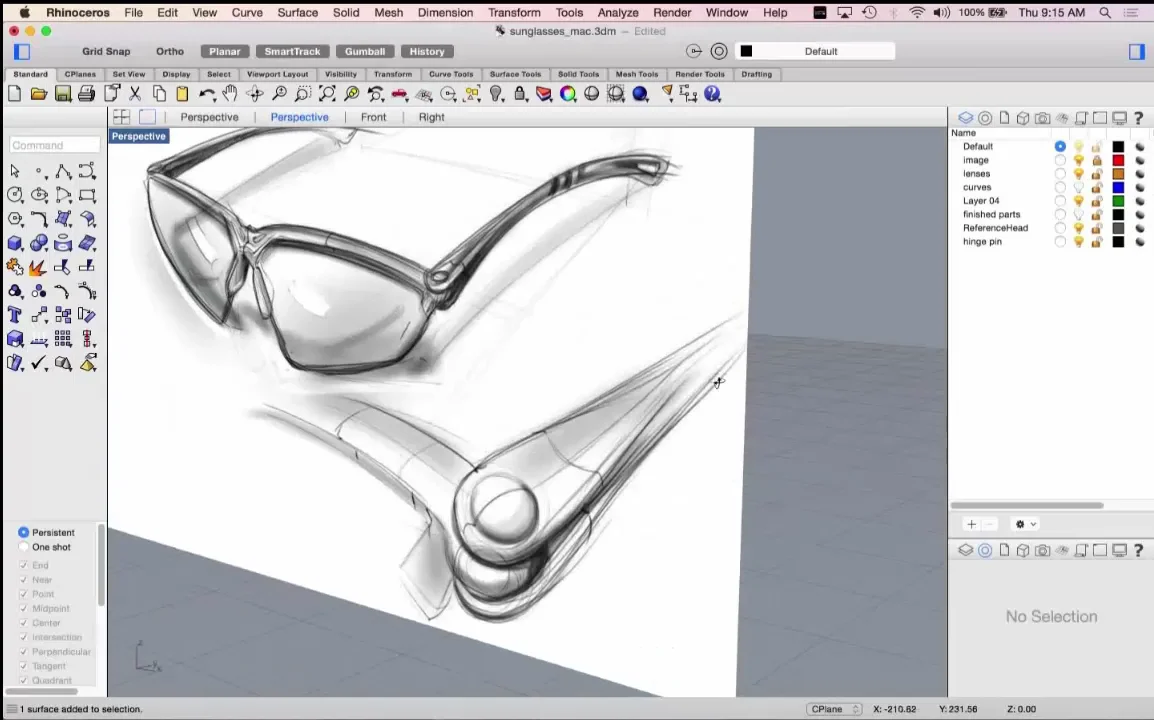Screen dimensions: 1154x720
Task: Toggle the Gumball button
Action: [365, 52]
